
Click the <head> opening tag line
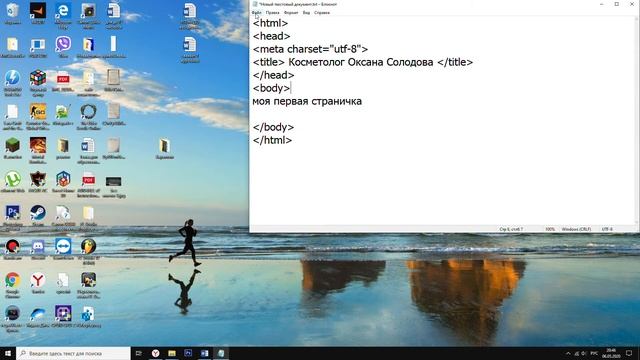pyautogui.click(x=271, y=36)
